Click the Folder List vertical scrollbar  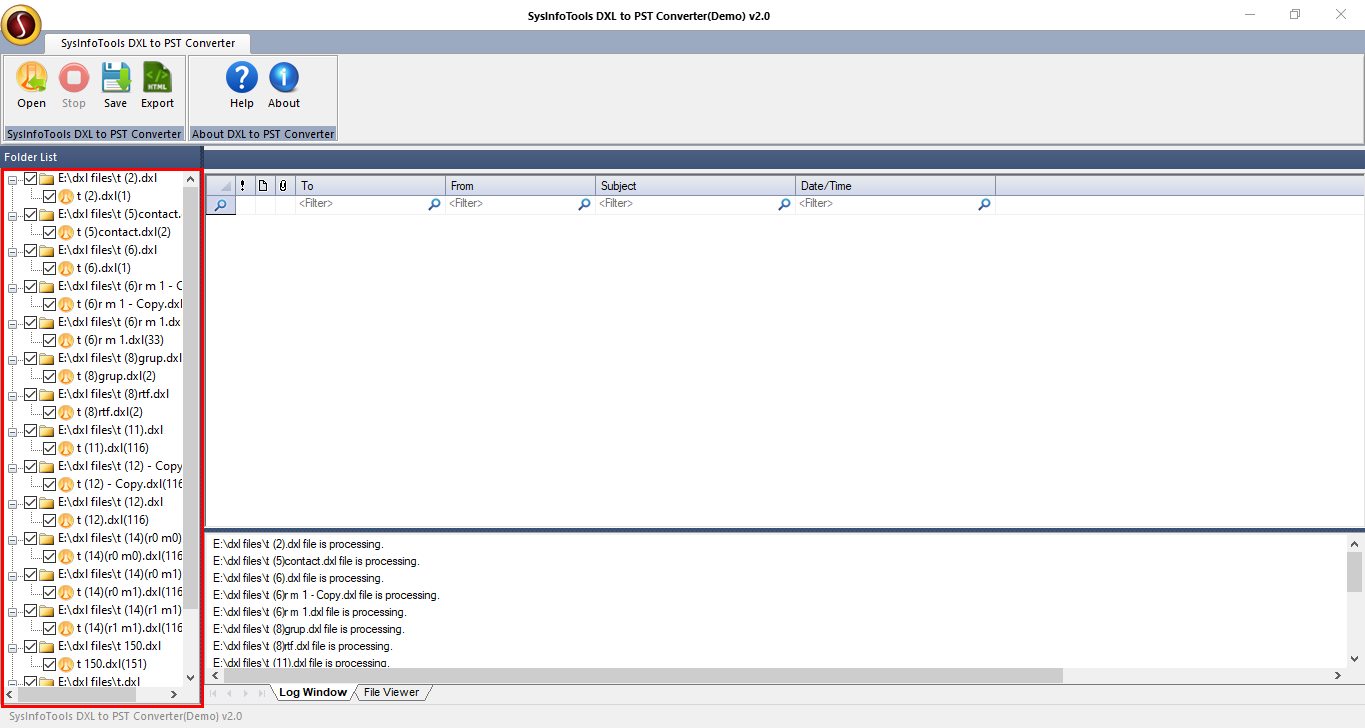(x=191, y=428)
